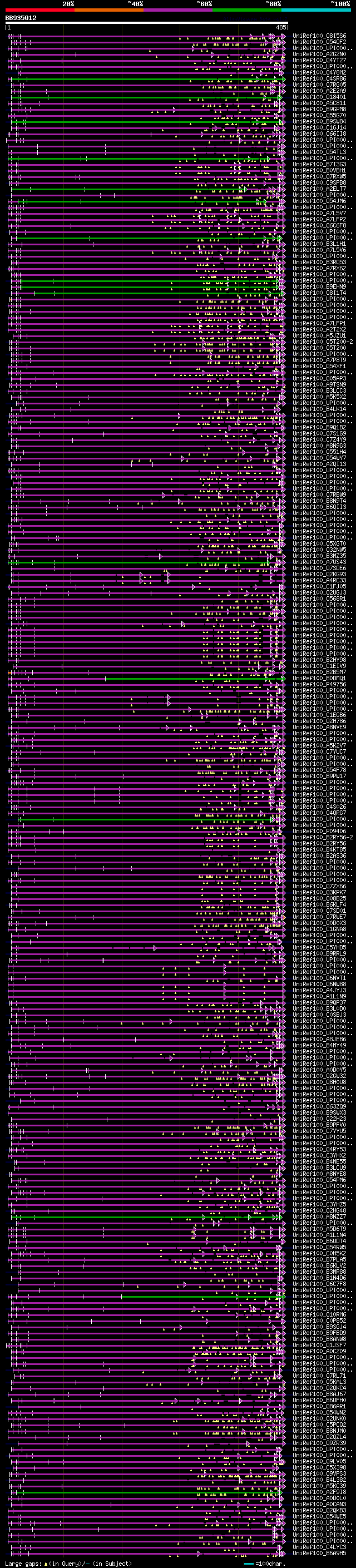Open UniRef100_Q1ORM6 hit
This screenshot has width=356, height=1568.
[319, 1314]
